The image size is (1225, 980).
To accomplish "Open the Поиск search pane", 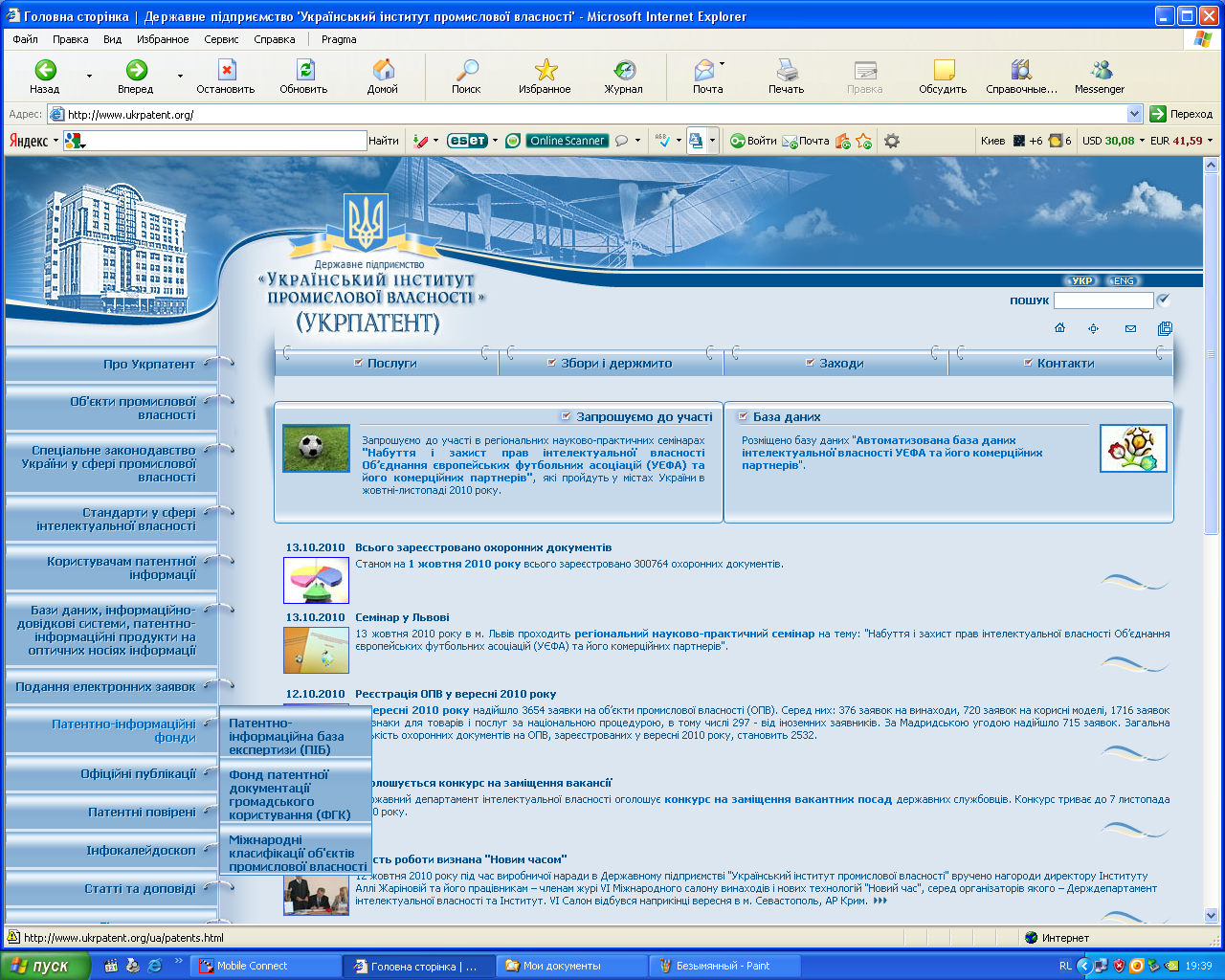I will pos(466,76).
